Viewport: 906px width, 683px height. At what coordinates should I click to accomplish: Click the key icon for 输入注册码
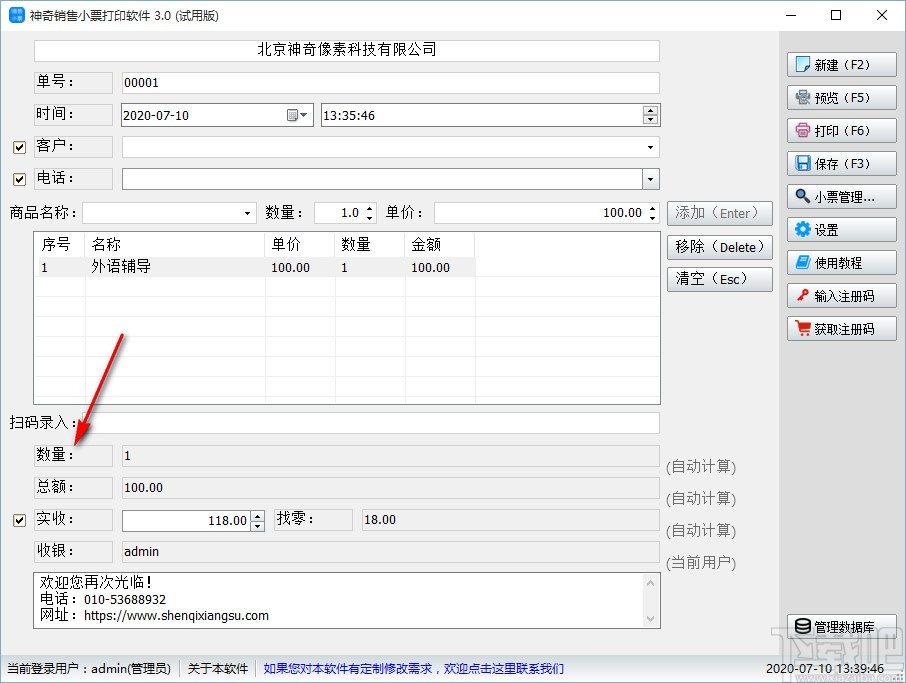pyautogui.click(x=803, y=295)
